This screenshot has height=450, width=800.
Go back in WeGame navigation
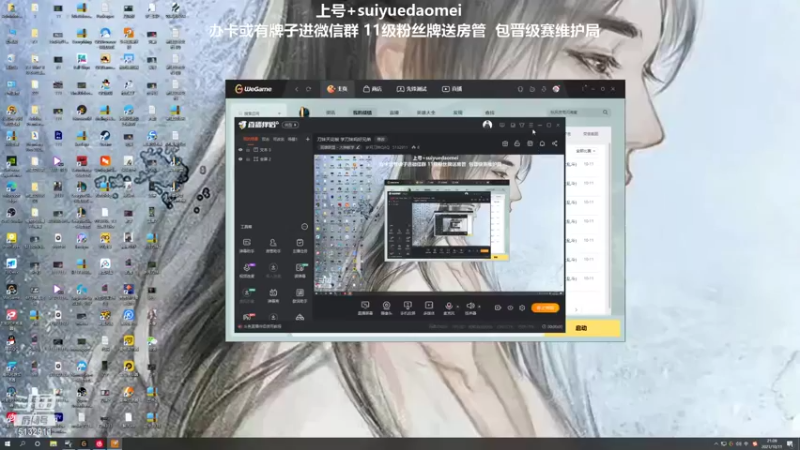tap(297, 89)
